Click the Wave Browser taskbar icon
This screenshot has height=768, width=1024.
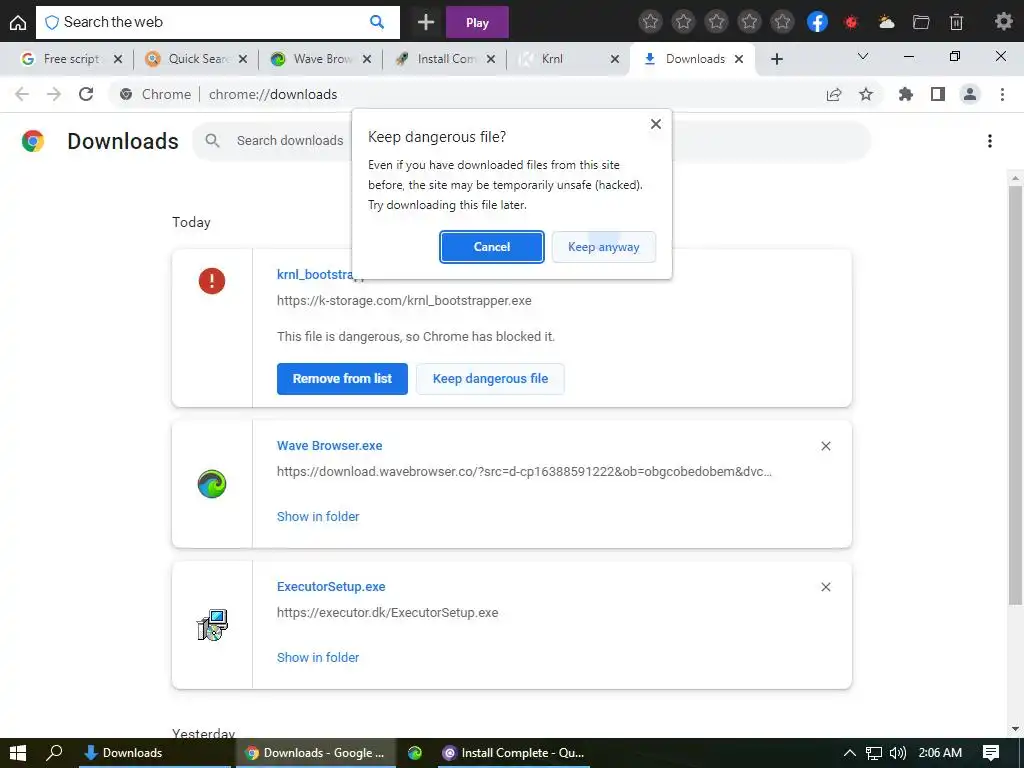415,753
